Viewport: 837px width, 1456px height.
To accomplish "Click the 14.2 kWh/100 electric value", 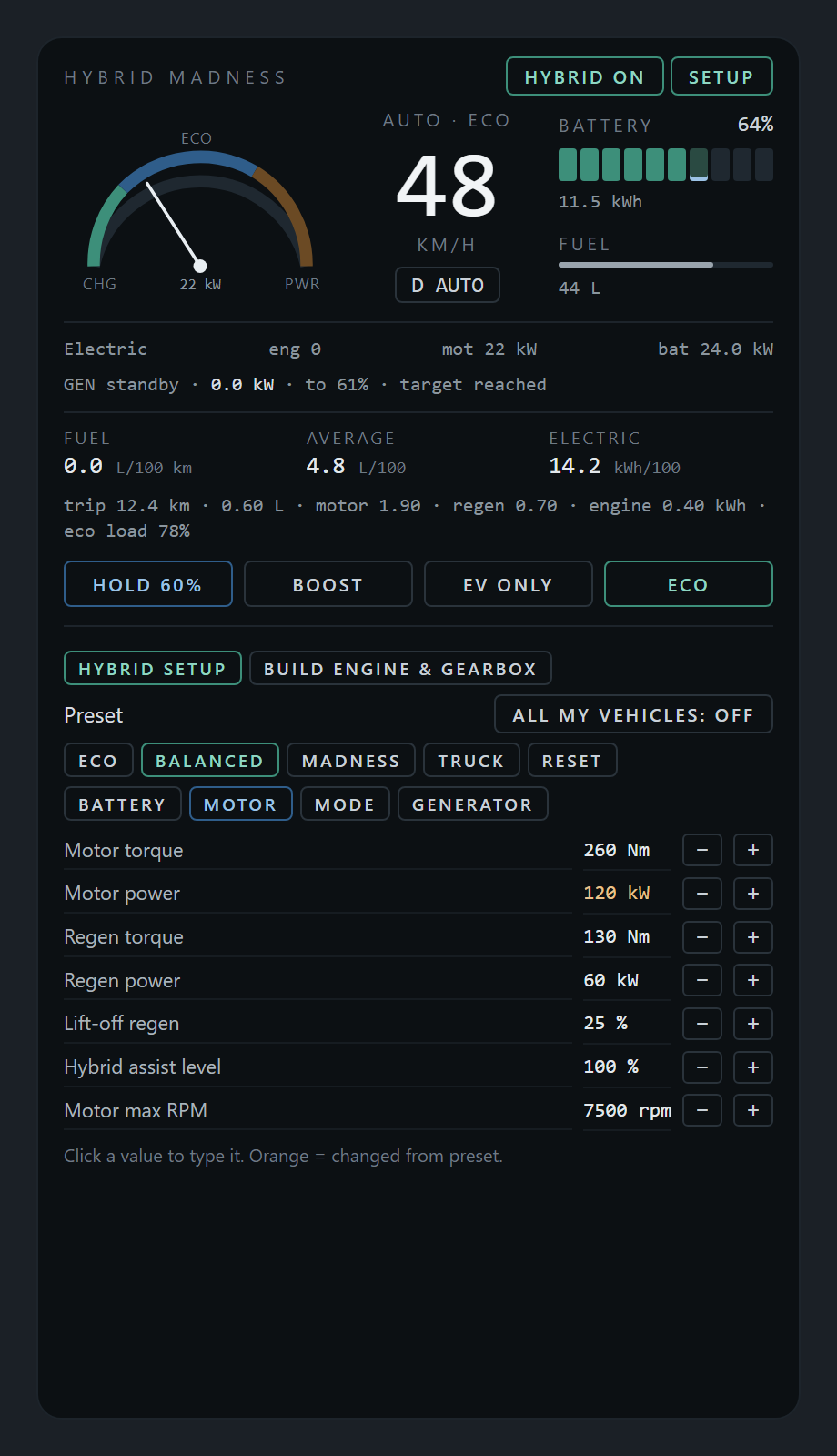I will coord(615,467).
